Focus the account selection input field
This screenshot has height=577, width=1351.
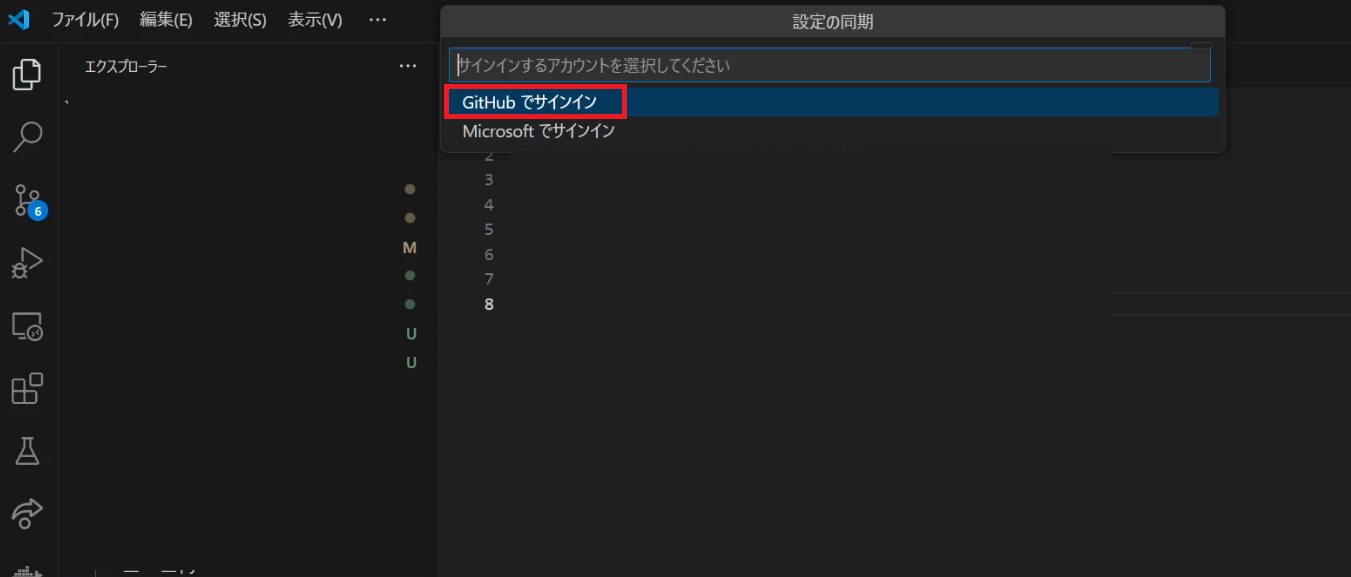point(829,66)
